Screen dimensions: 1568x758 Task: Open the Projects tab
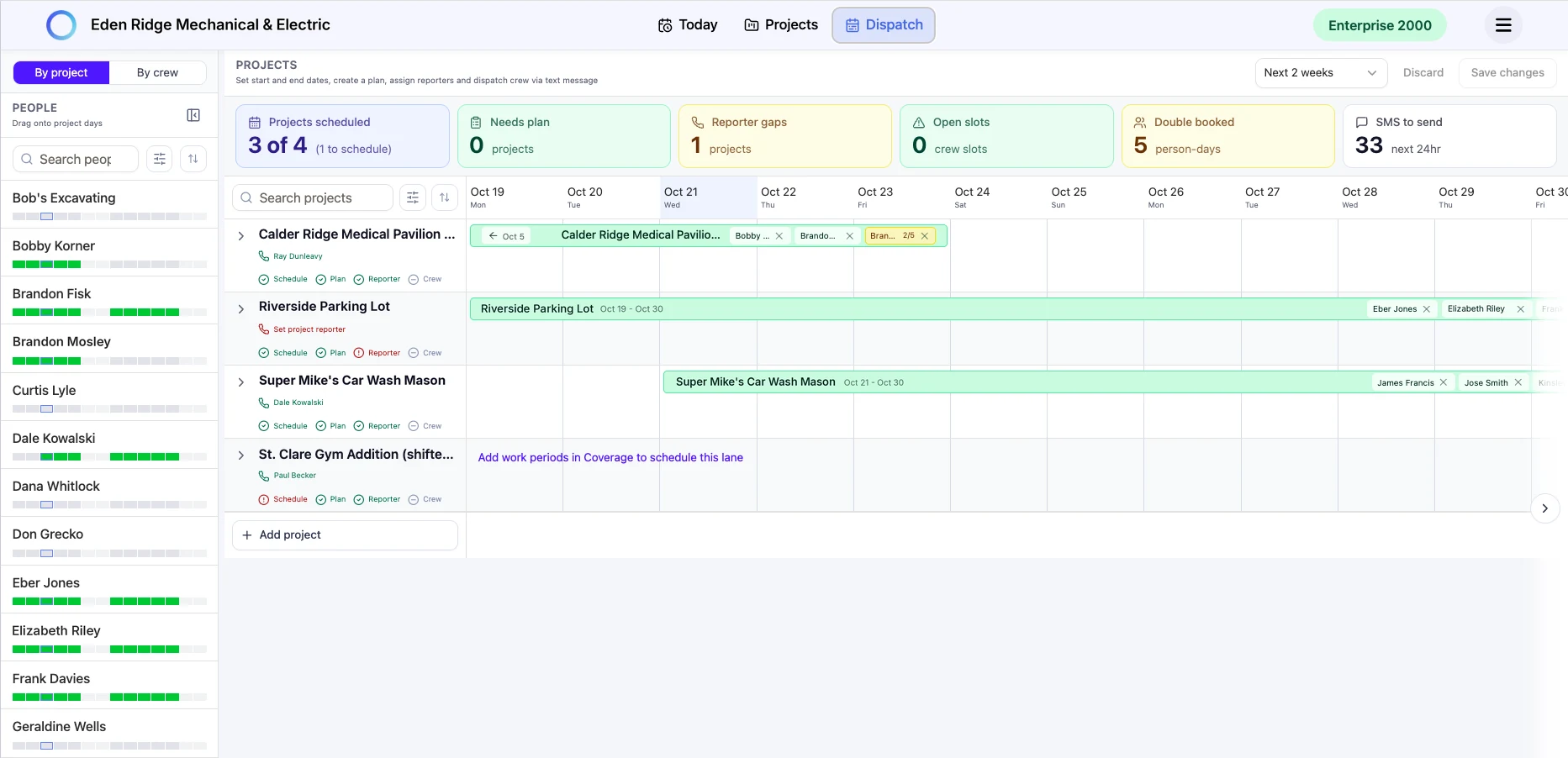tap(781, 25)
